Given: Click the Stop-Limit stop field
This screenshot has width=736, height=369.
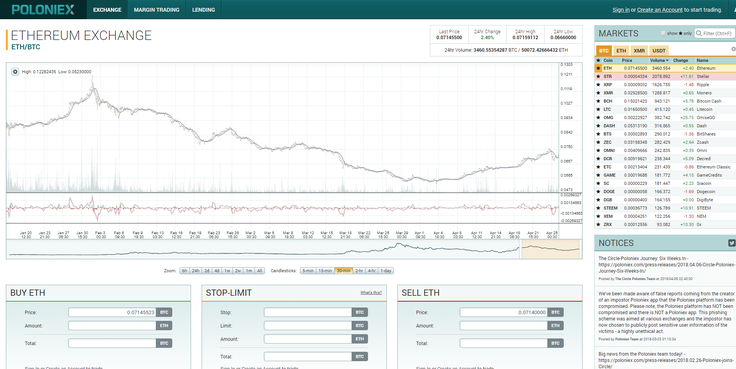Looking at the screenshot, I should [307, 312].
